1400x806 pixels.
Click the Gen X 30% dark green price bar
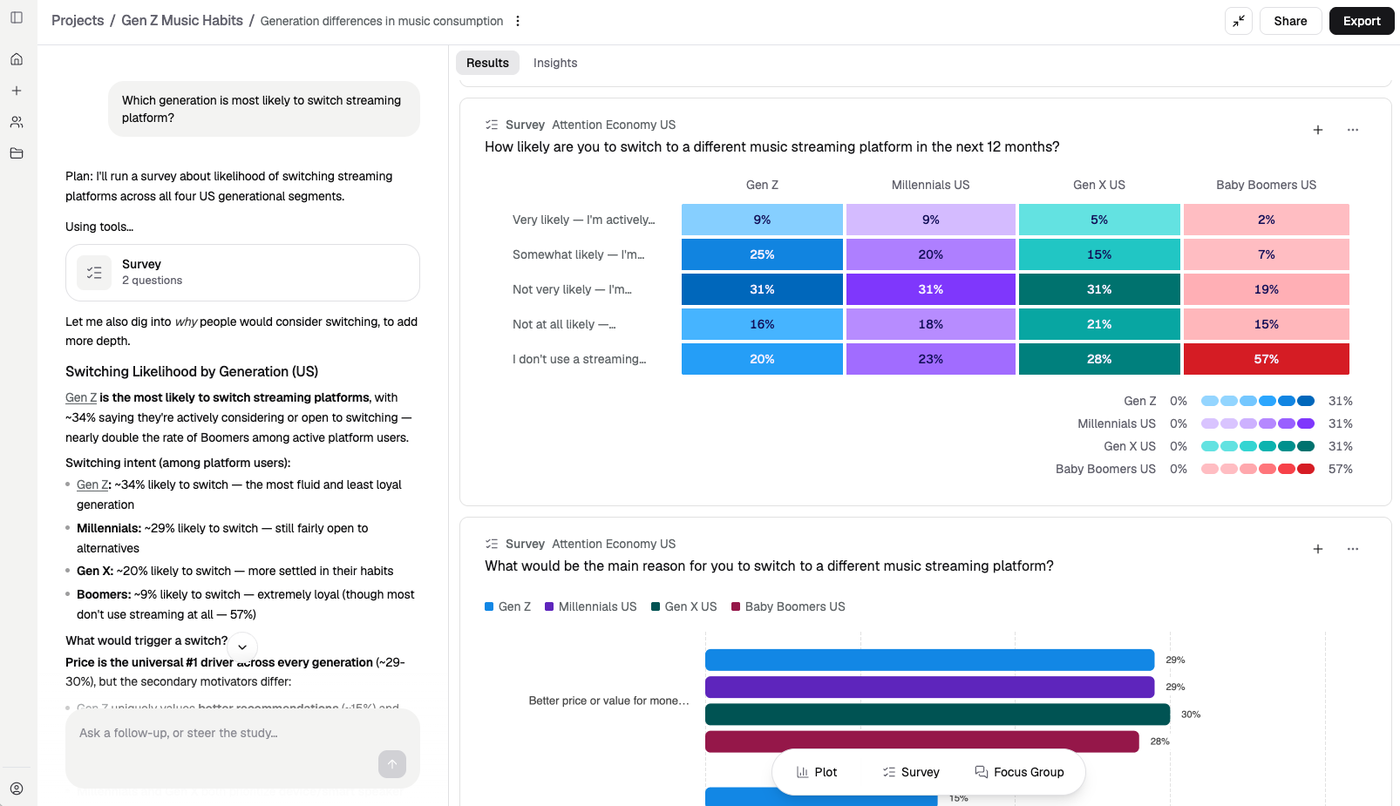(x=937, y=714)
